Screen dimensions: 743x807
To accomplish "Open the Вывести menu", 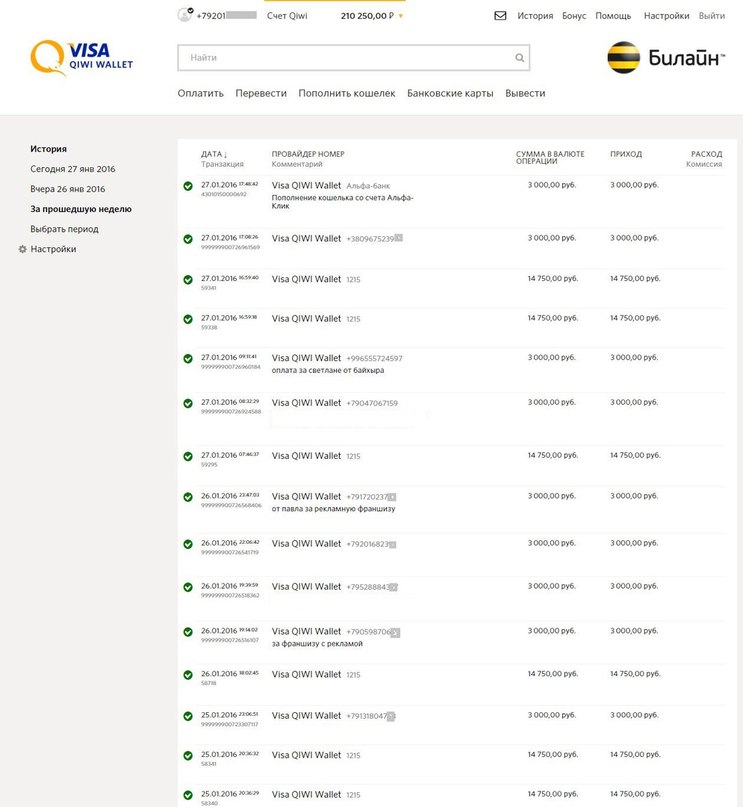I will [525, 93].
